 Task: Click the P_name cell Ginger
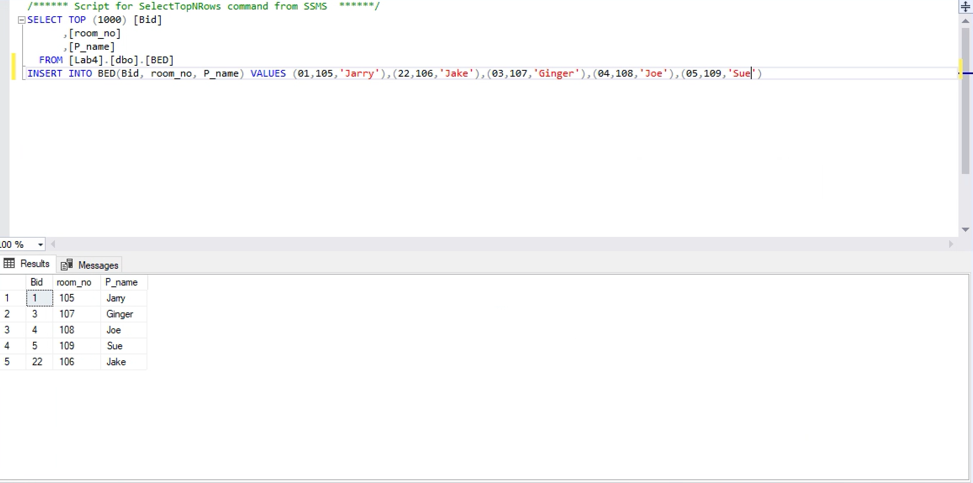click(124, 314)
